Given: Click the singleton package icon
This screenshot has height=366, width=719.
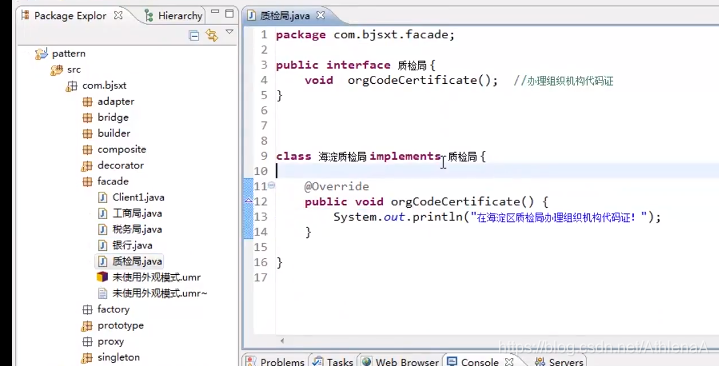Looking at the screenshot, I should pyautogui.click(x=87, y=358).
